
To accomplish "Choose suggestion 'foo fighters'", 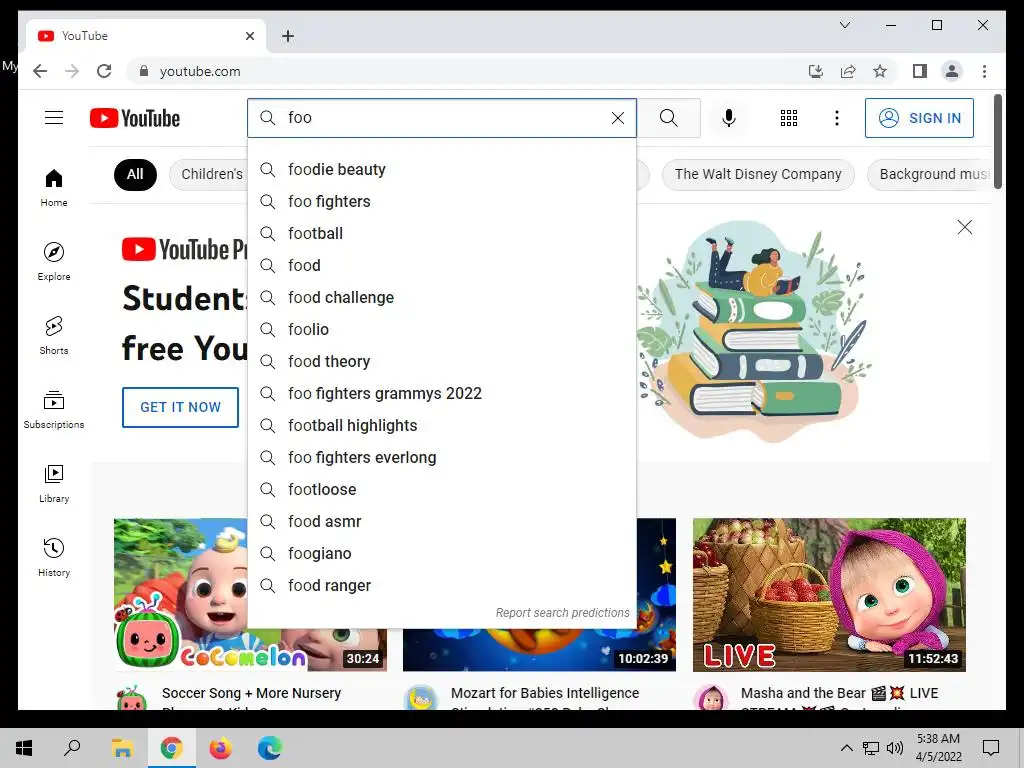I will tap(442, 202).
